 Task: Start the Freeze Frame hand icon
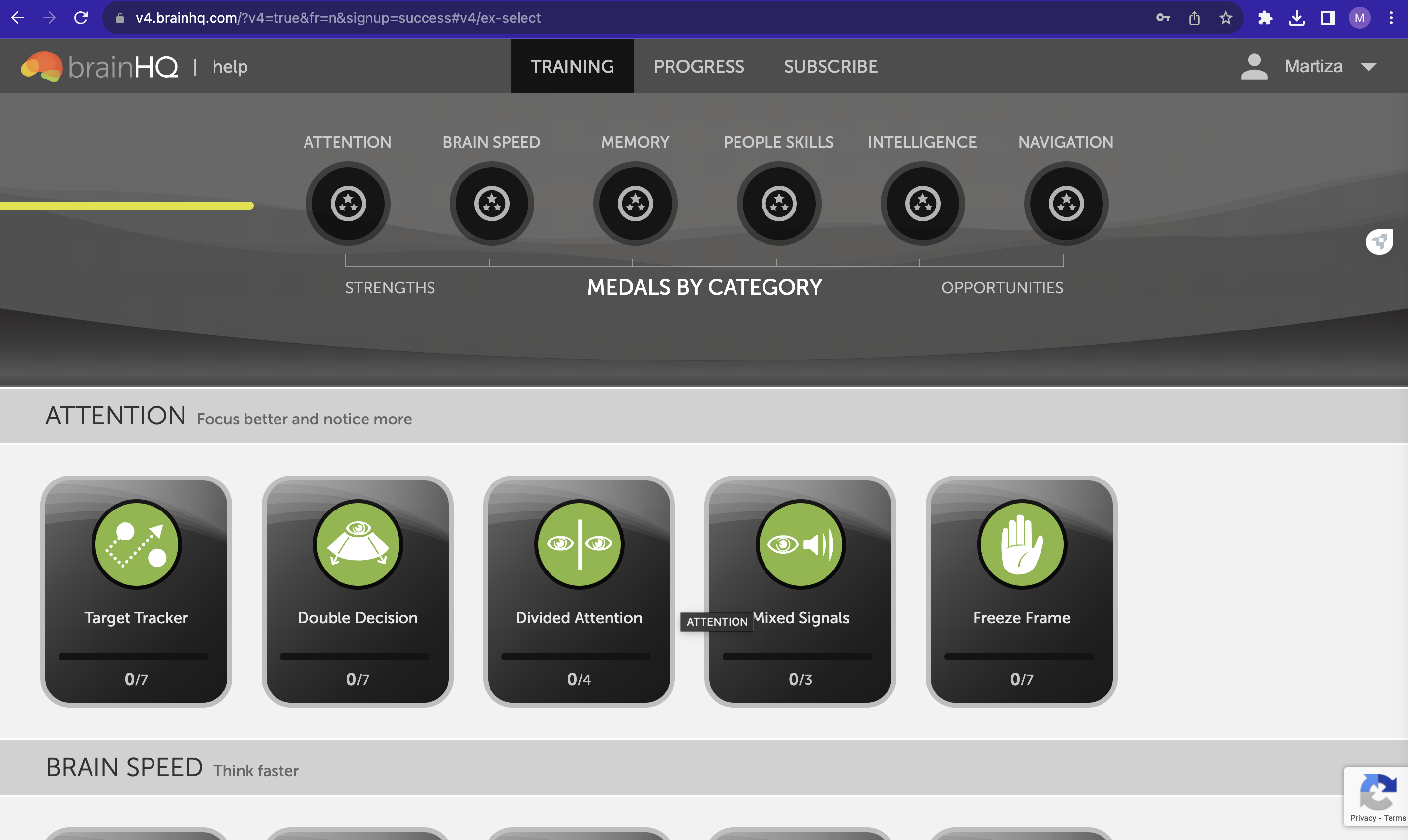tap(1021, 544)
